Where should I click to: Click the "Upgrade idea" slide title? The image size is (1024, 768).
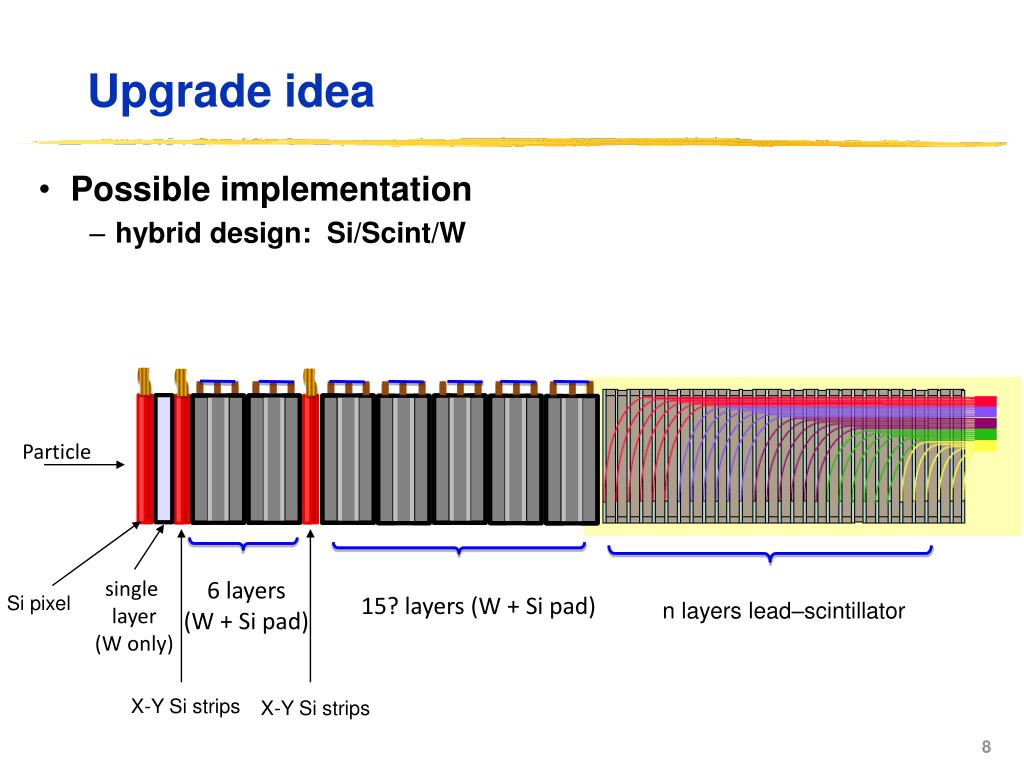tap(231, 92)
